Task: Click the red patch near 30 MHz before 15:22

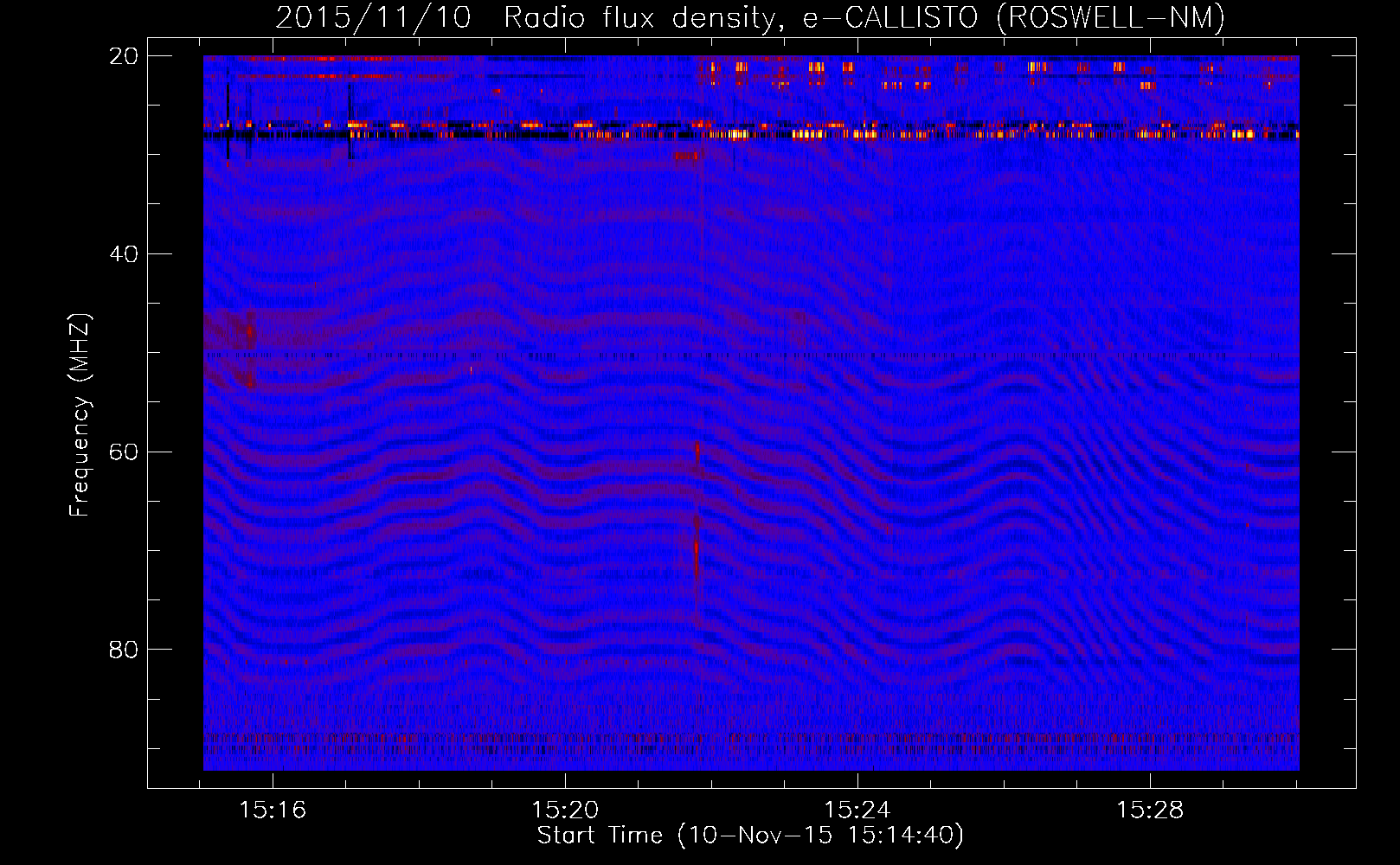Action: 686,156
